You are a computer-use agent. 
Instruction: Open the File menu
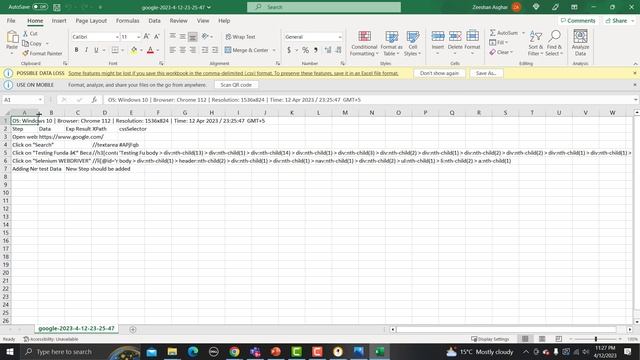click(11, 21)
